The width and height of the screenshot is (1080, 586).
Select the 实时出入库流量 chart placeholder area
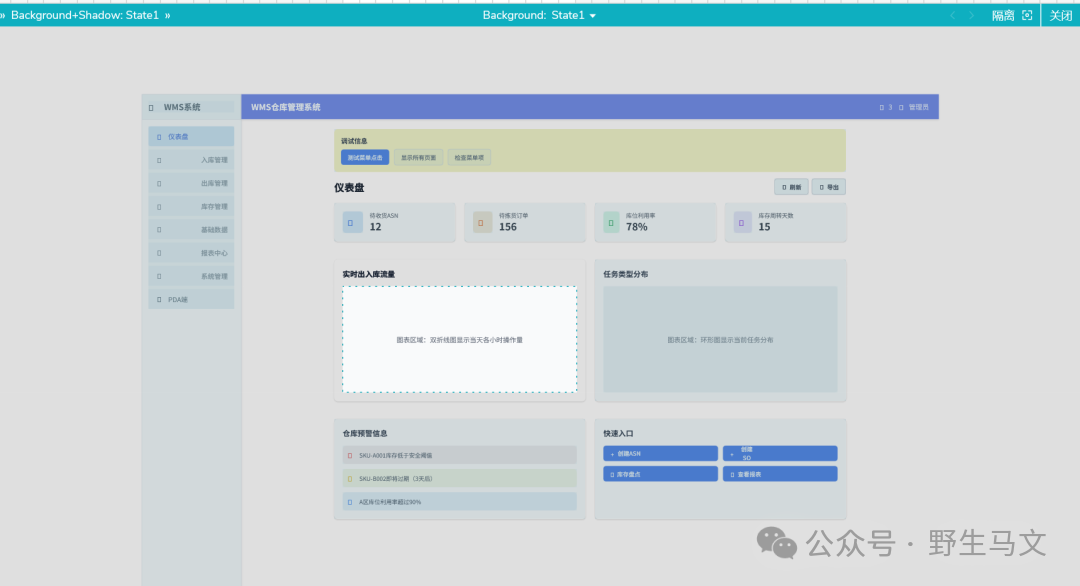pos(459,339)
